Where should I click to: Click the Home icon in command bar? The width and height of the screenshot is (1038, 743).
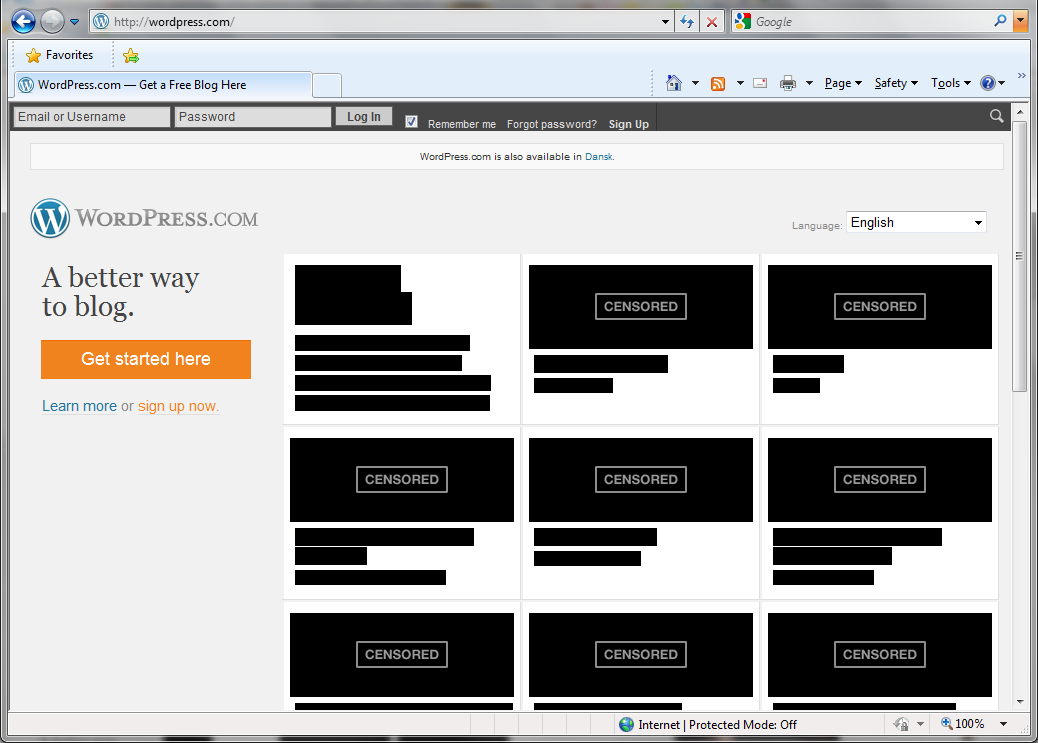674,83
